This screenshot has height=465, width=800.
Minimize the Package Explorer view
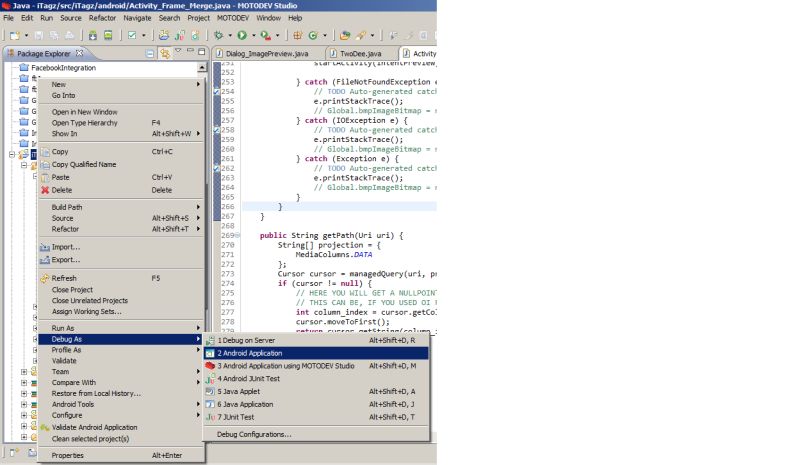coord(190,51)
